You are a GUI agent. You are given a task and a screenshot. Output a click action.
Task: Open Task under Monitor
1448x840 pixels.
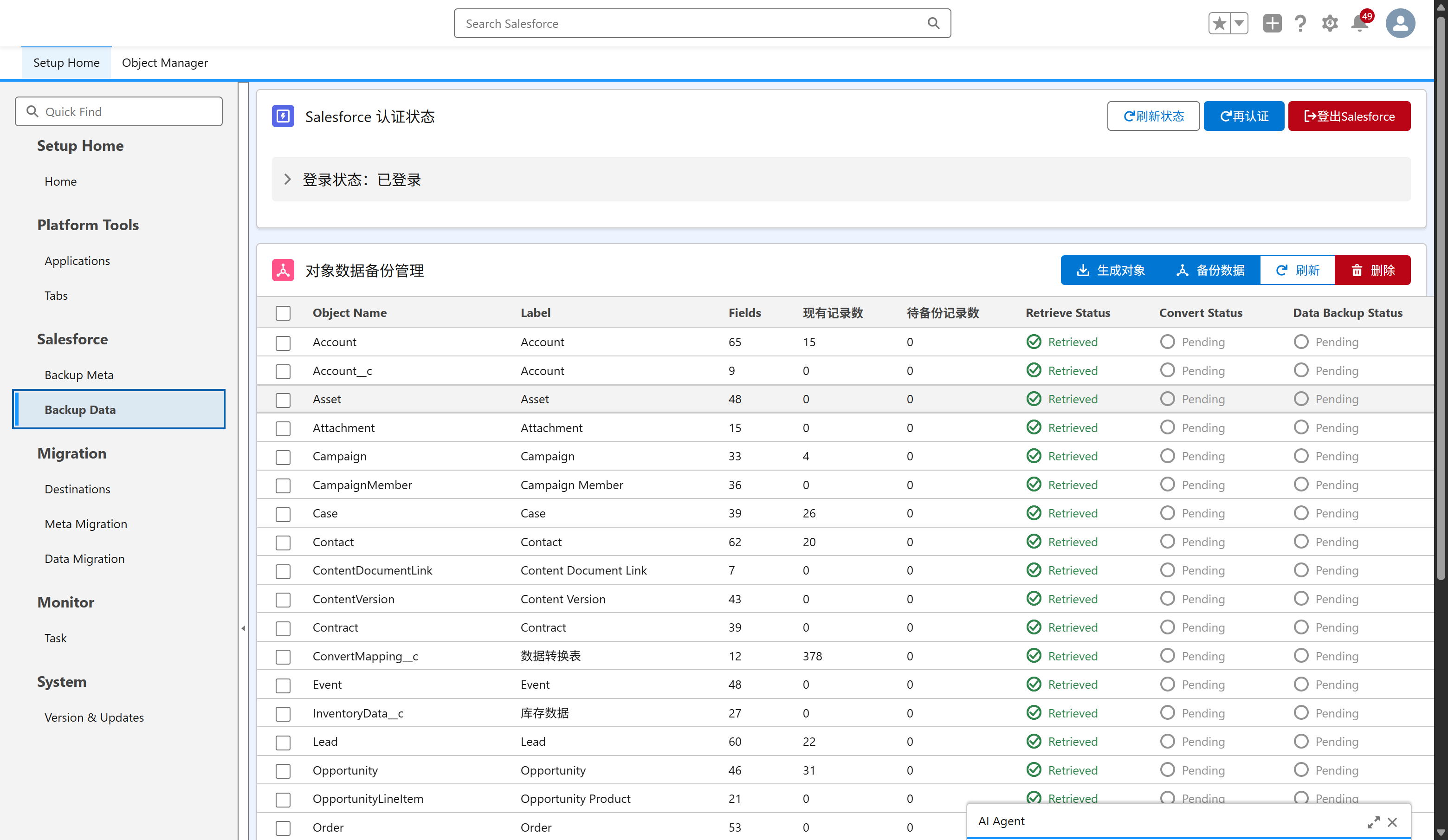(55, 638)
